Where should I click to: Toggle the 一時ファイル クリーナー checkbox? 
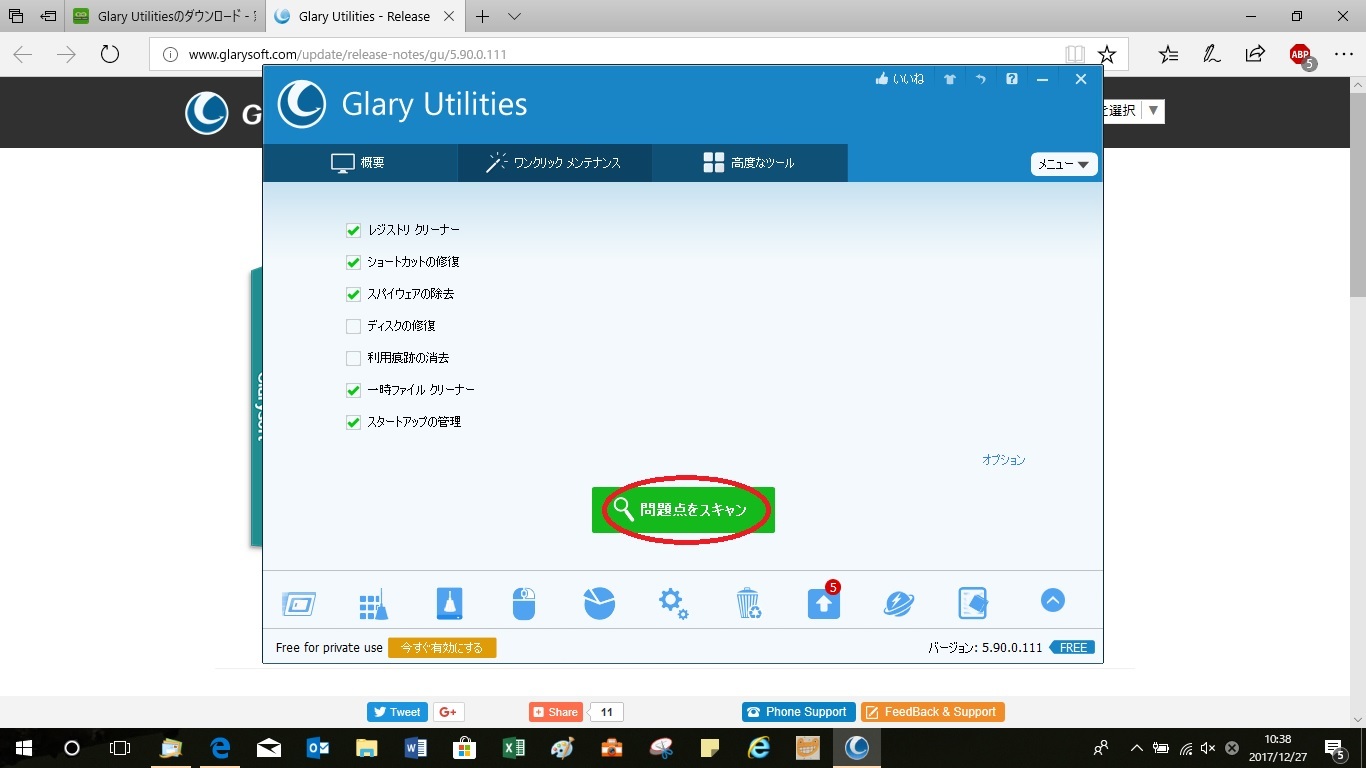(353, 390)
